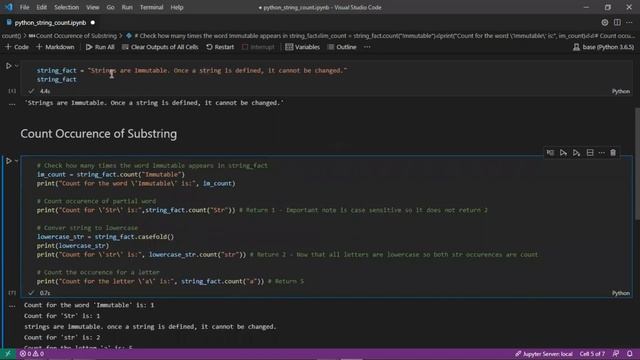640x360 pixels.
Task: Run the Count Occurence code cell
Action: pyautogui.click(x=8, y=161)
